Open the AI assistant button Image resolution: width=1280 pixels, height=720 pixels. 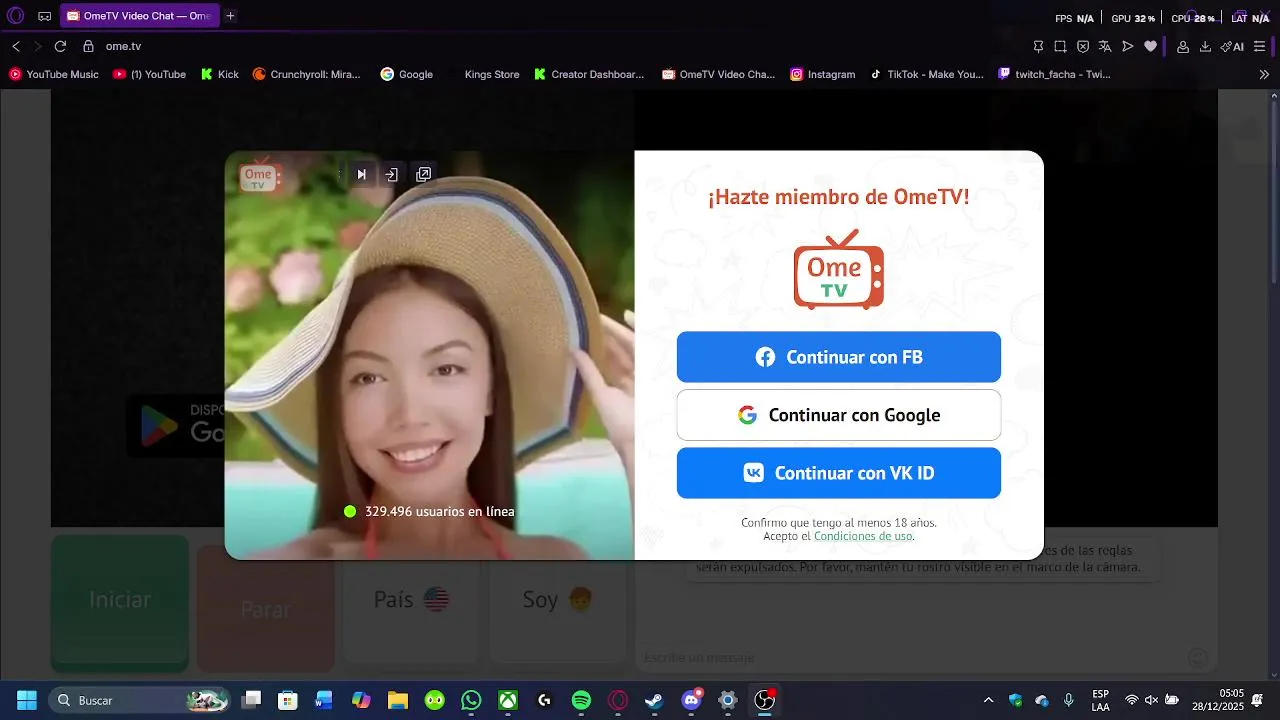tap(1232, 46)
